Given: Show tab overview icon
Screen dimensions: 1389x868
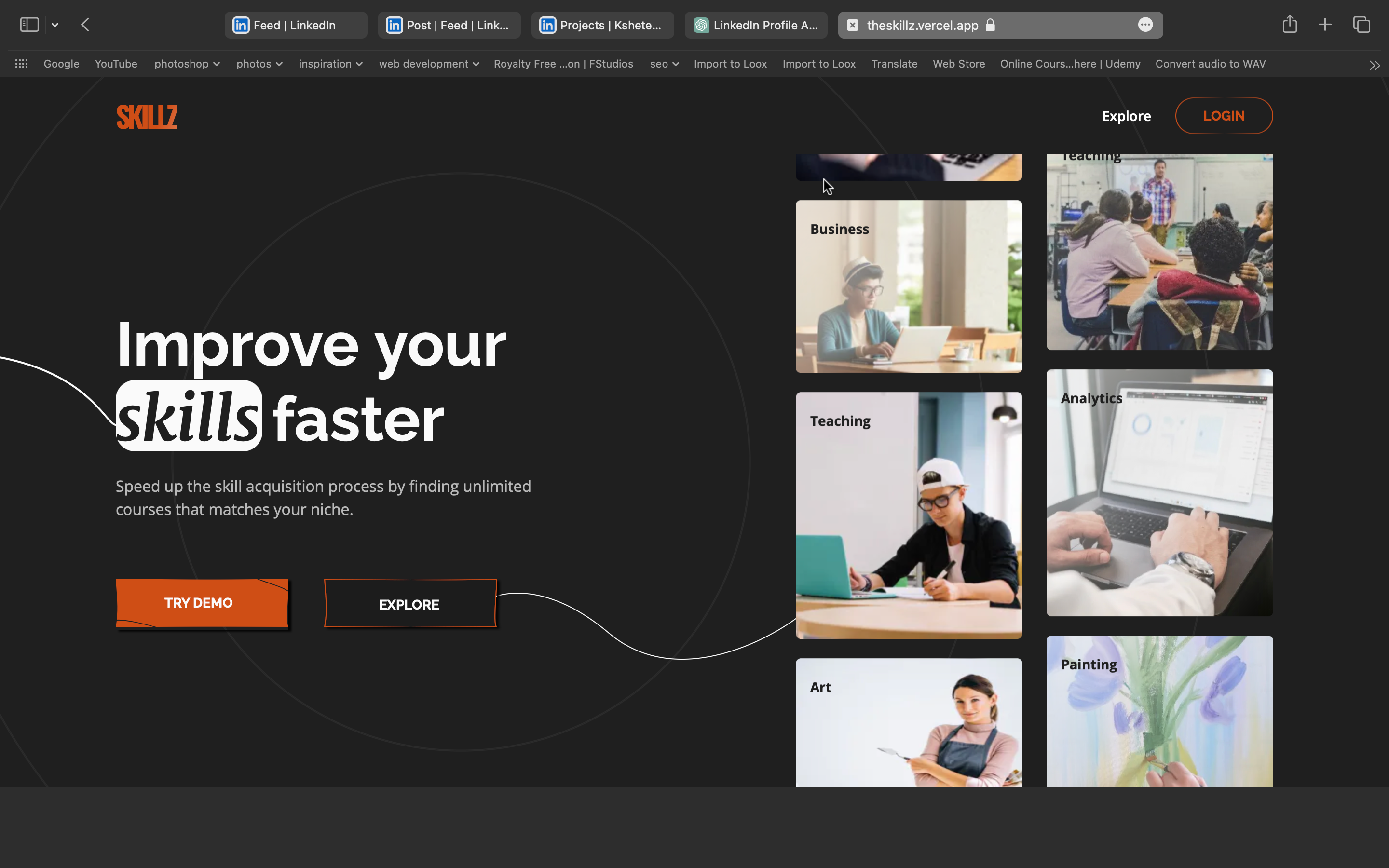Looking at the screenshot, I should (x=1362, y=25).
